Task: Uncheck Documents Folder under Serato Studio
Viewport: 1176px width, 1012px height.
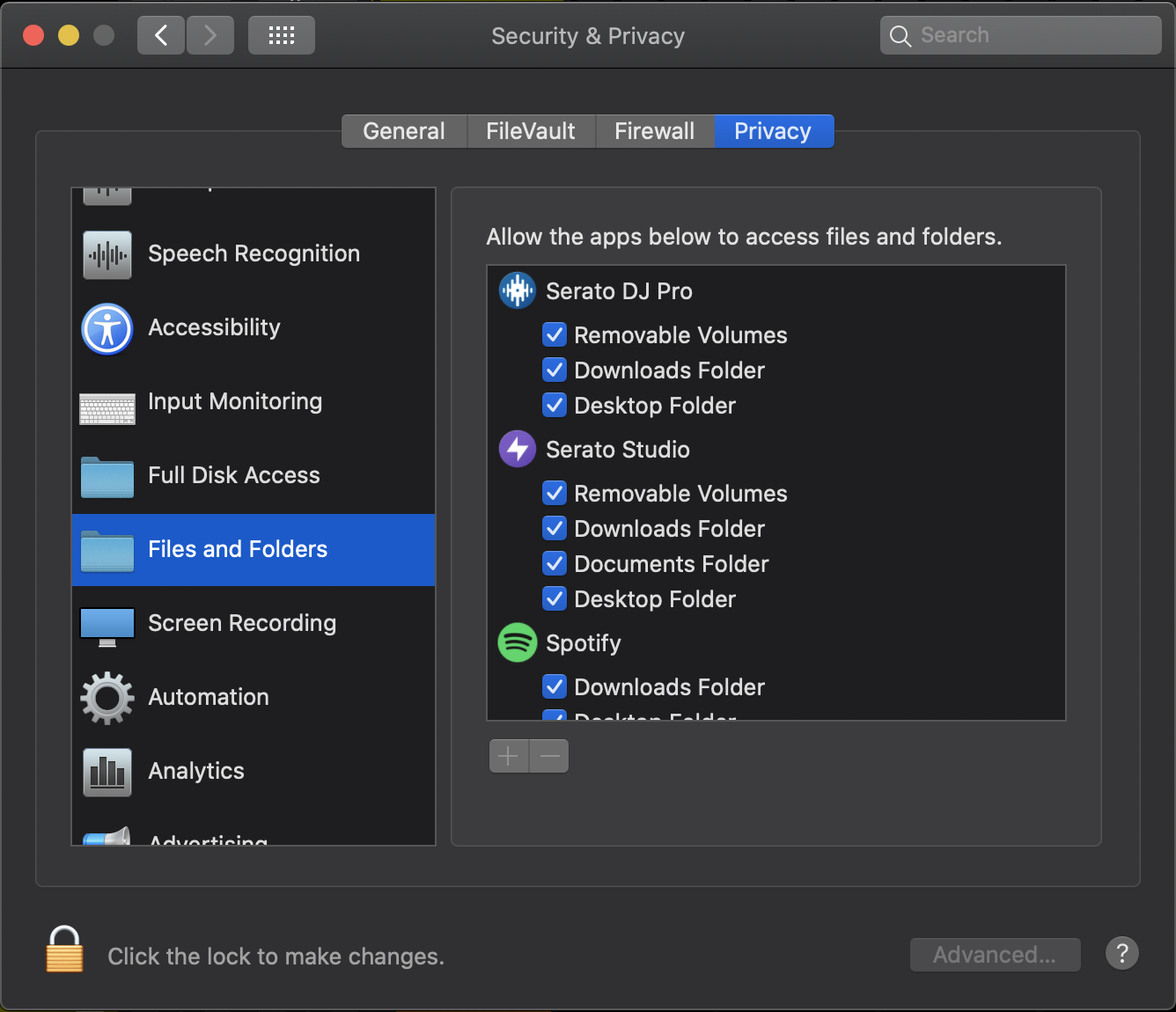Action: tap(555, 563)
